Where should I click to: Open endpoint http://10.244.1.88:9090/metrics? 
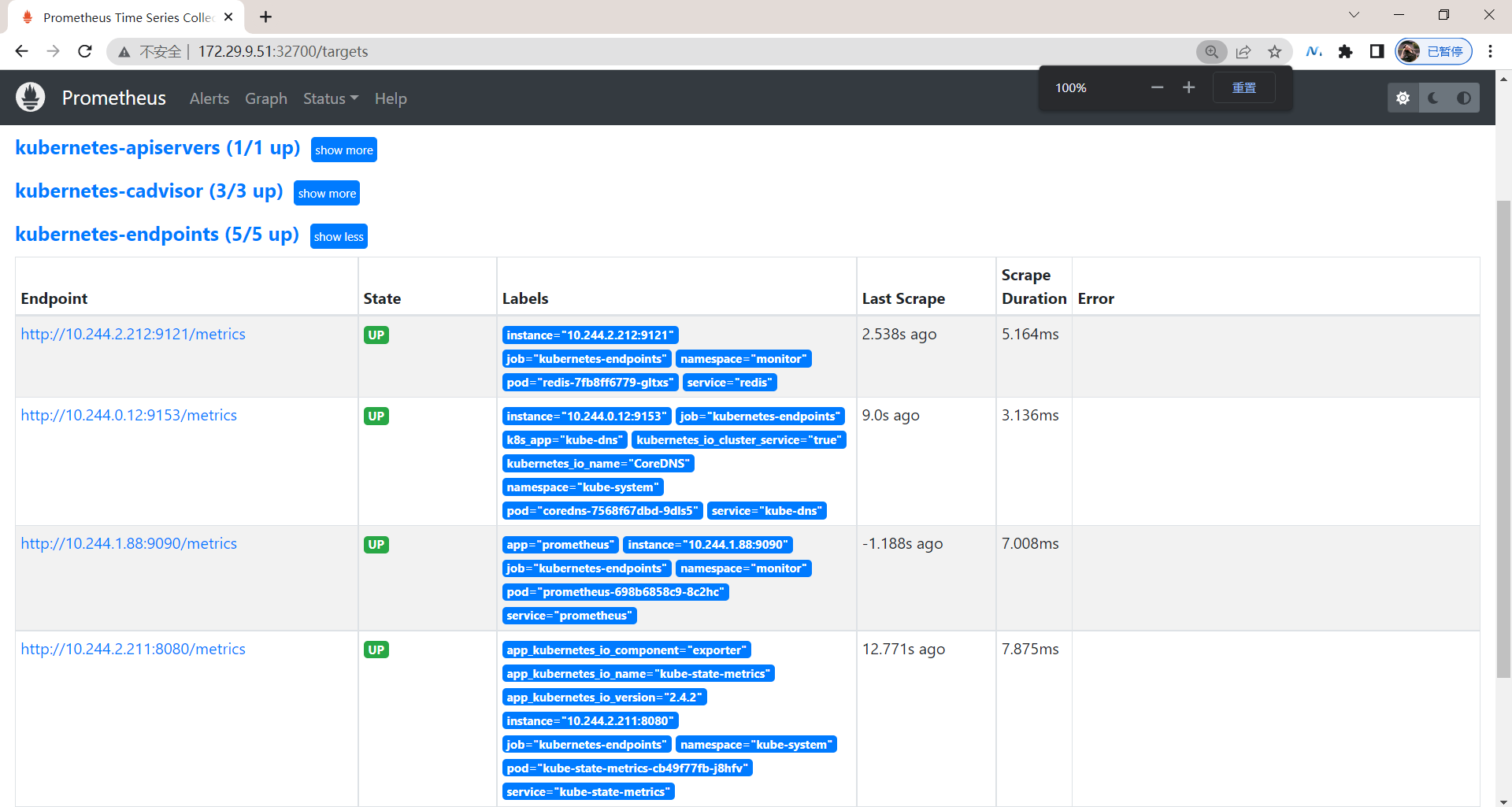(128, 543)
